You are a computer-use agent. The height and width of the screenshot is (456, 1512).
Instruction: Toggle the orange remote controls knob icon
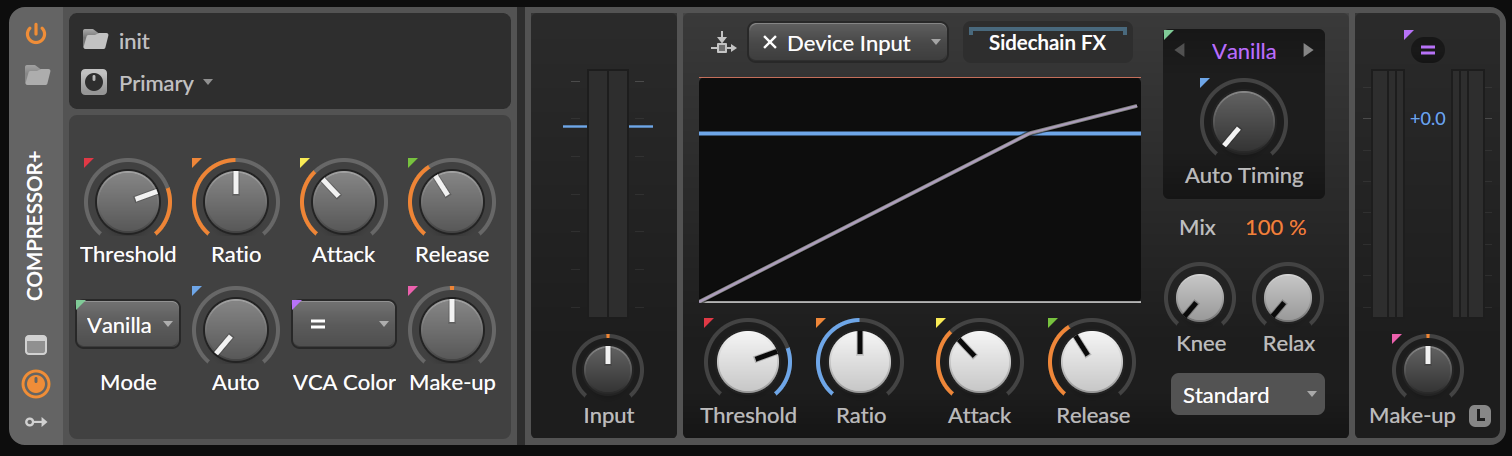(36, 384)
